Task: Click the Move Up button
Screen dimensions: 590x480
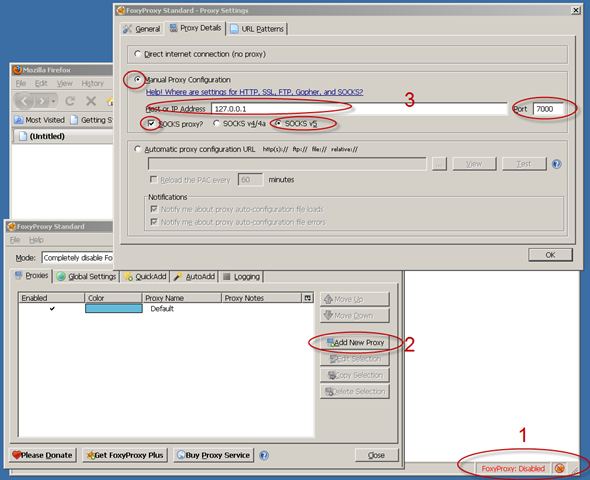Action: 355,299
